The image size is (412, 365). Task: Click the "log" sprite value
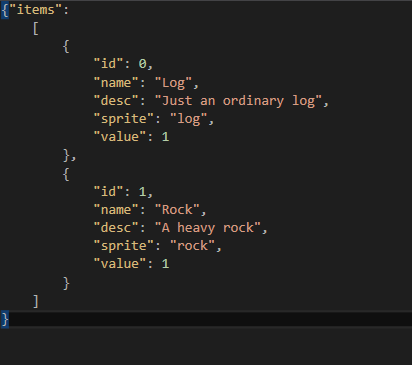(x=189, y=119)
